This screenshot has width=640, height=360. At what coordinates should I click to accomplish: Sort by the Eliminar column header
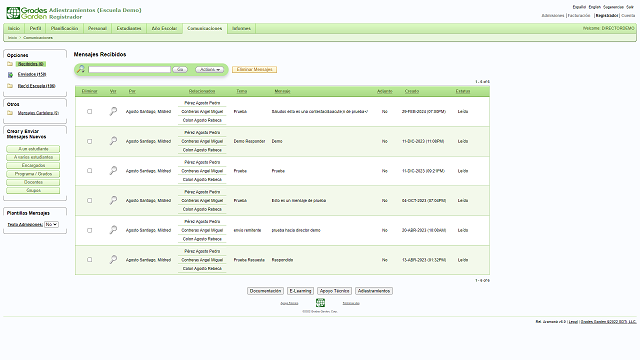point(89,91)
